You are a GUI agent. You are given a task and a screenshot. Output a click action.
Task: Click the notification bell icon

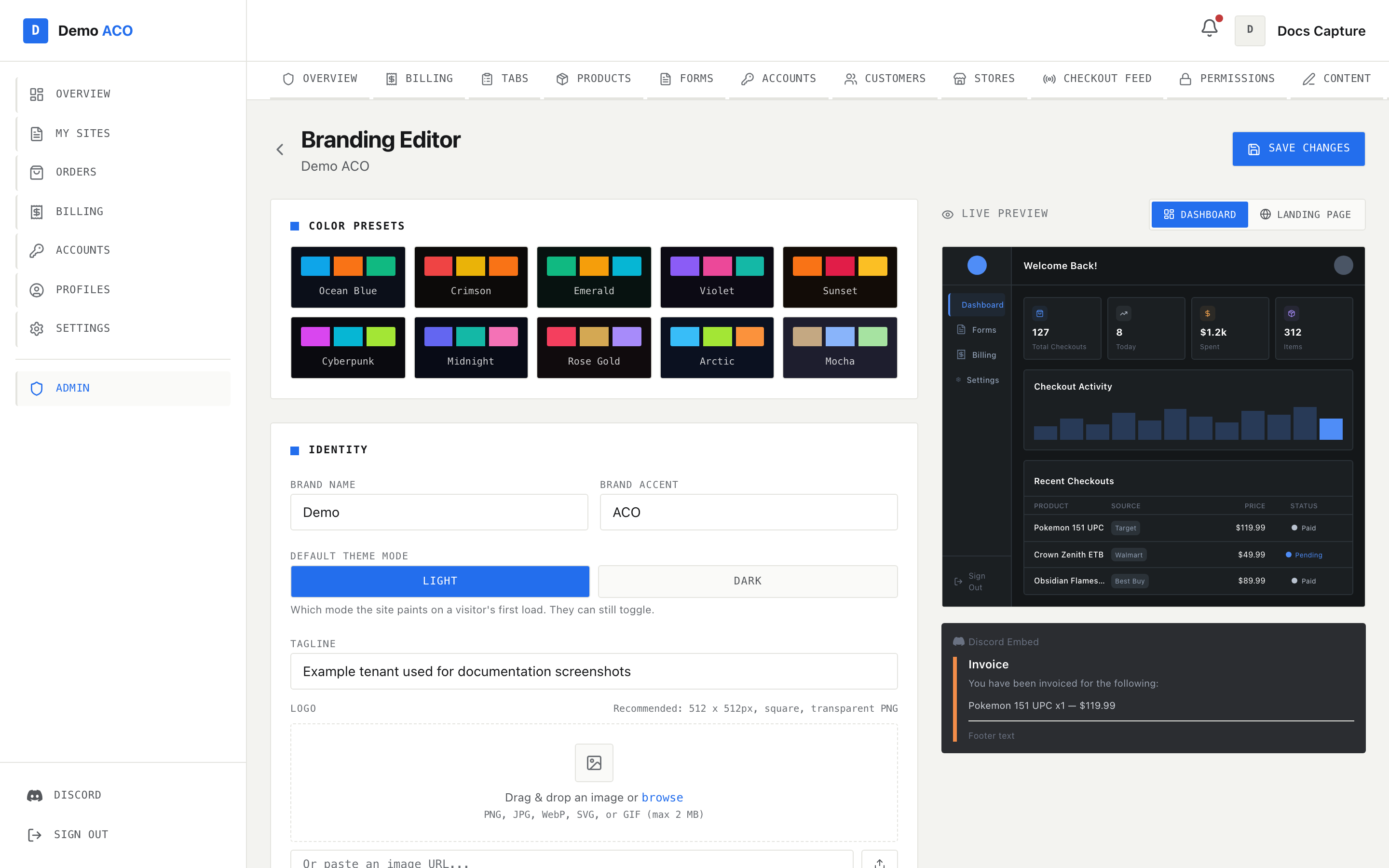[1209, 28]
